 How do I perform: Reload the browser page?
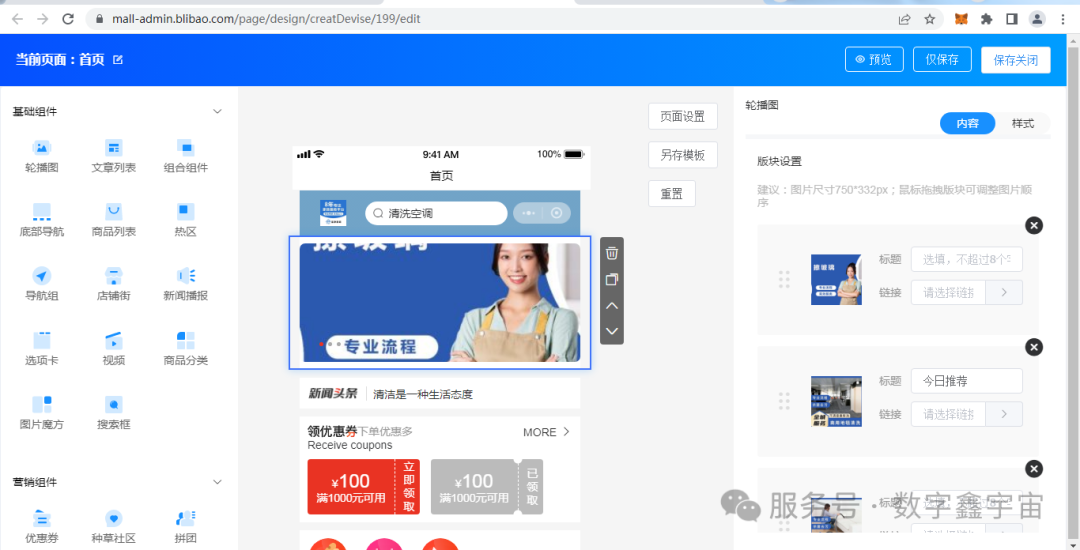[68, 19]
